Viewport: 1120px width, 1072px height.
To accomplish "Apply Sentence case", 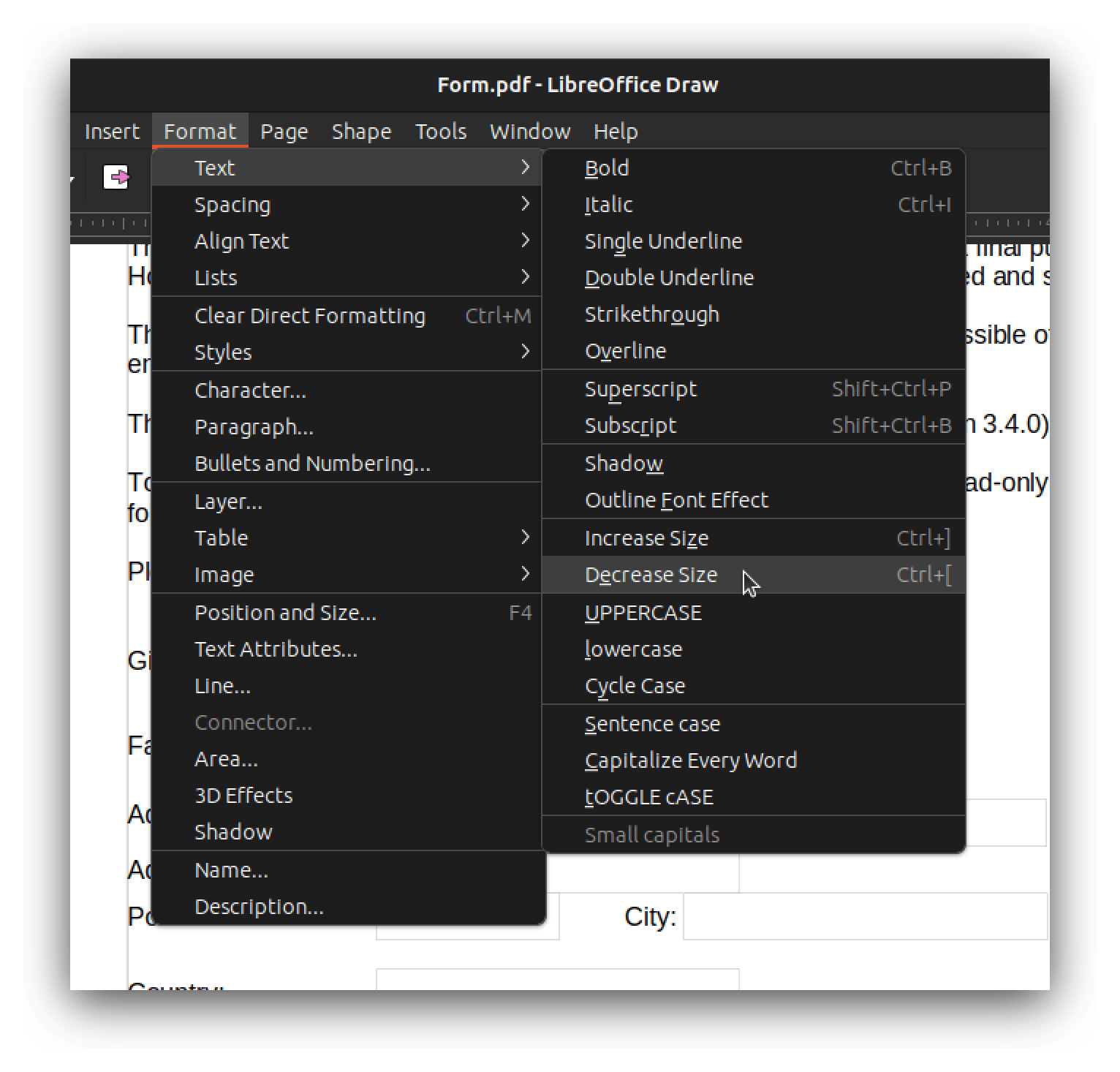I will (x=754, y=724).
